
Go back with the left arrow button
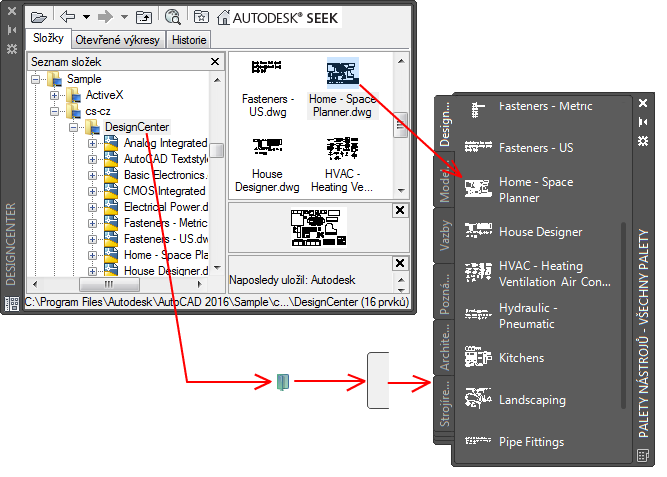pyautogui.click(x=68, y=17)
